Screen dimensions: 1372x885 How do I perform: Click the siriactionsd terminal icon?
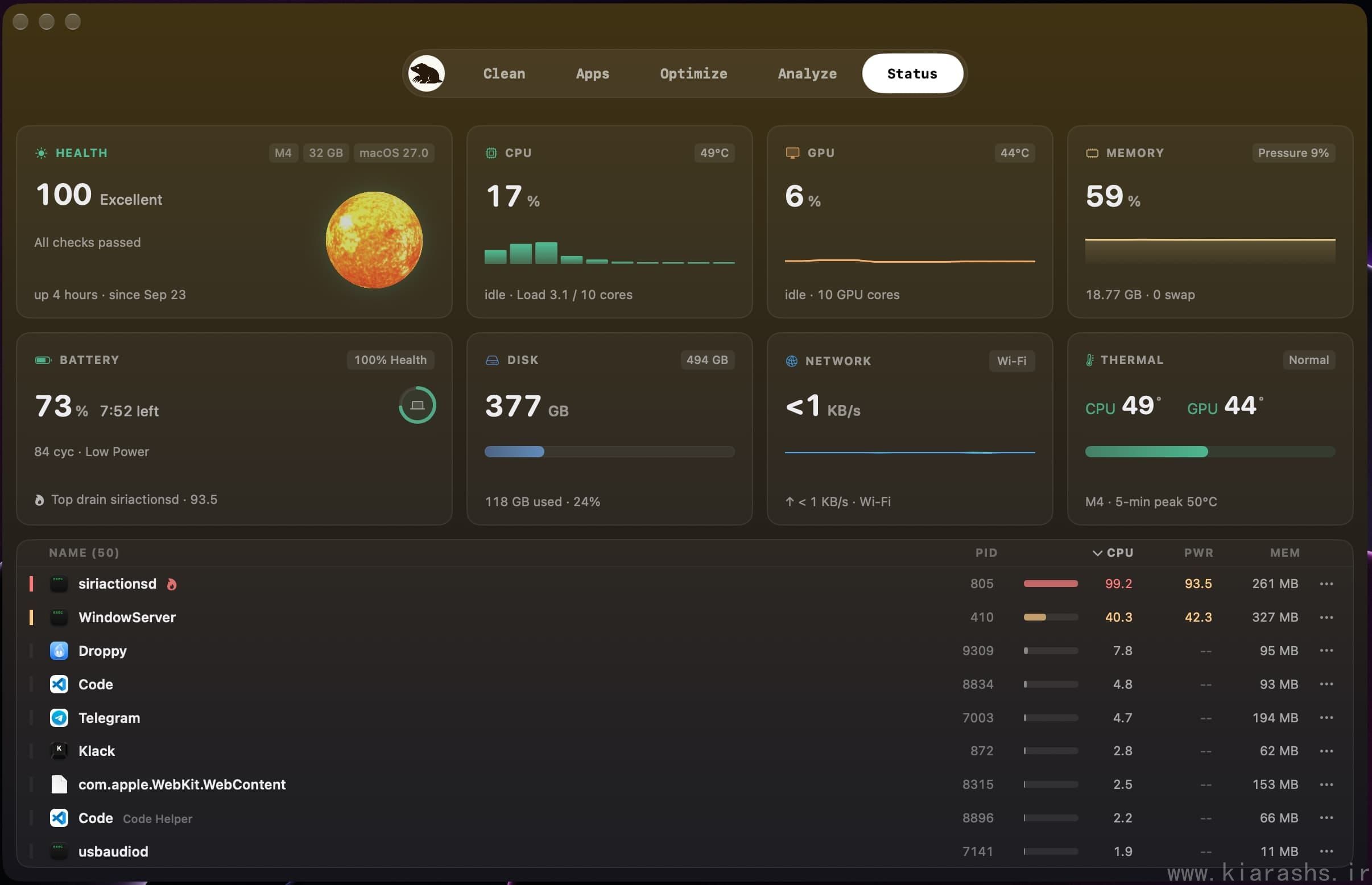point(59,584)
